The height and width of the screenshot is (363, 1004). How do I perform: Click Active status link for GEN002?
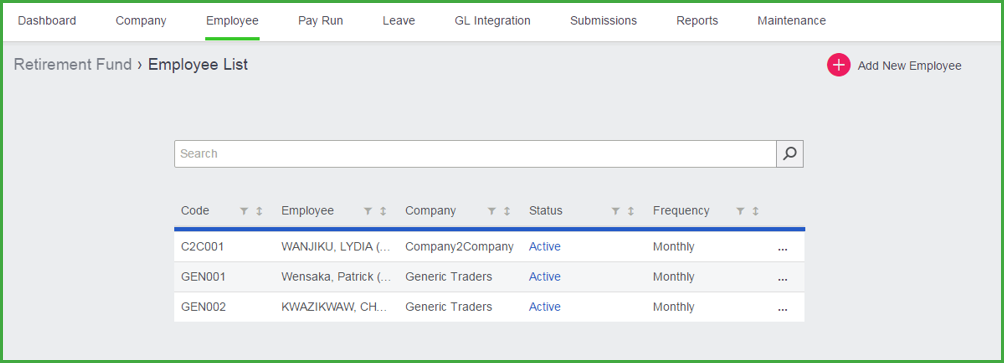[545, 307]
